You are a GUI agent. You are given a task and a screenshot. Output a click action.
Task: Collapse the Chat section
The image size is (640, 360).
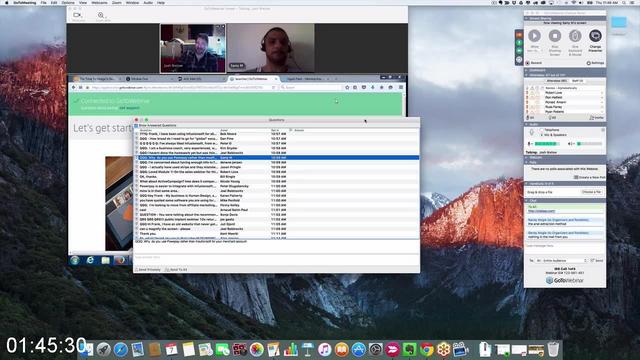click(527, 201)
